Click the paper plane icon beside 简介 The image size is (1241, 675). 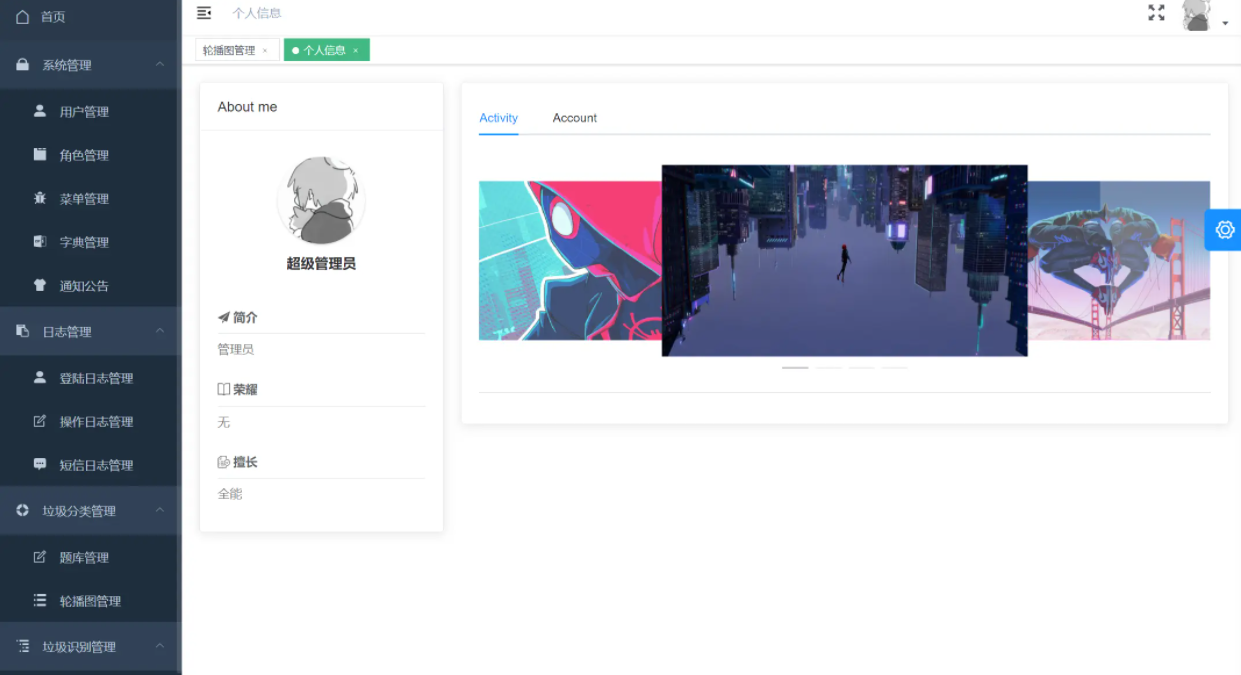pyautogui.click(x=223, y=317)
